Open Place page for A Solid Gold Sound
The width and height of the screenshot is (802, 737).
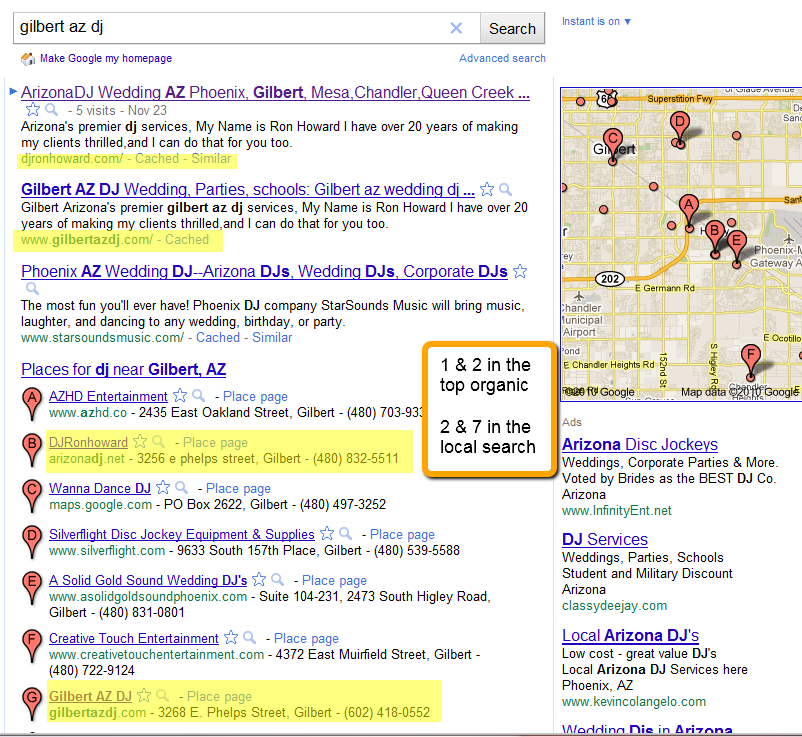[335, 580]
